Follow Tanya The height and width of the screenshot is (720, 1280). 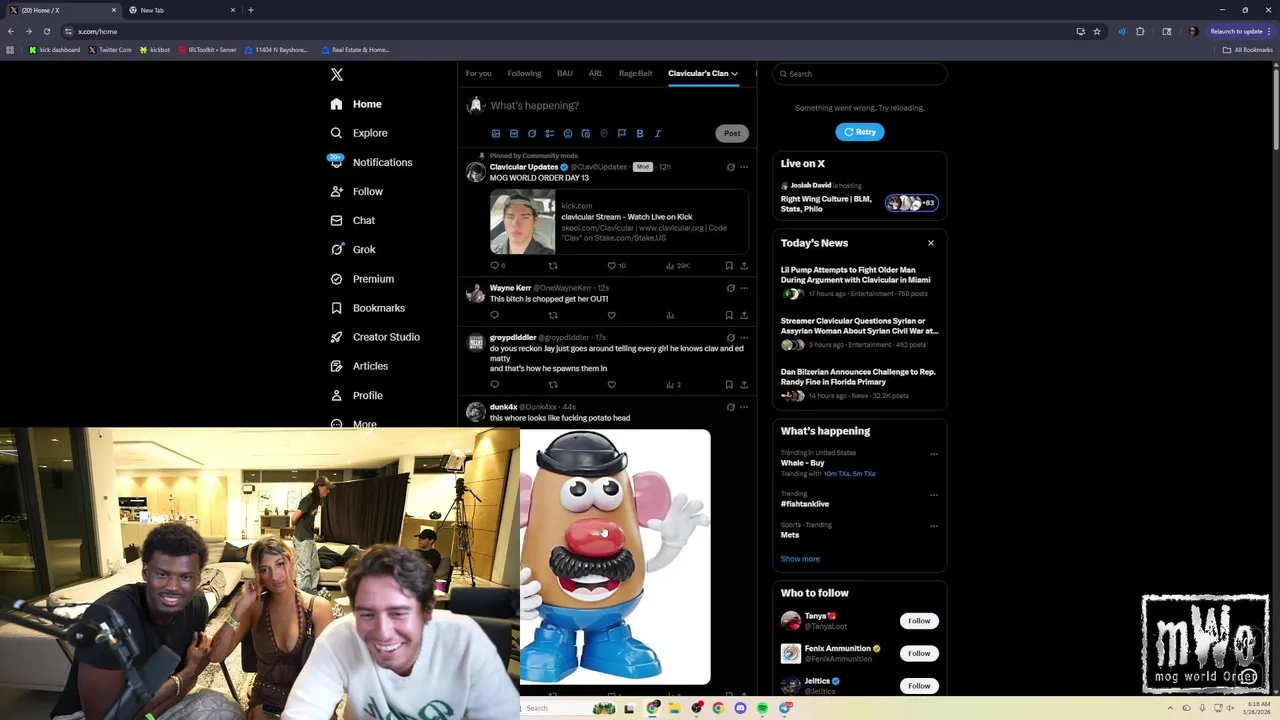(919, 621)
